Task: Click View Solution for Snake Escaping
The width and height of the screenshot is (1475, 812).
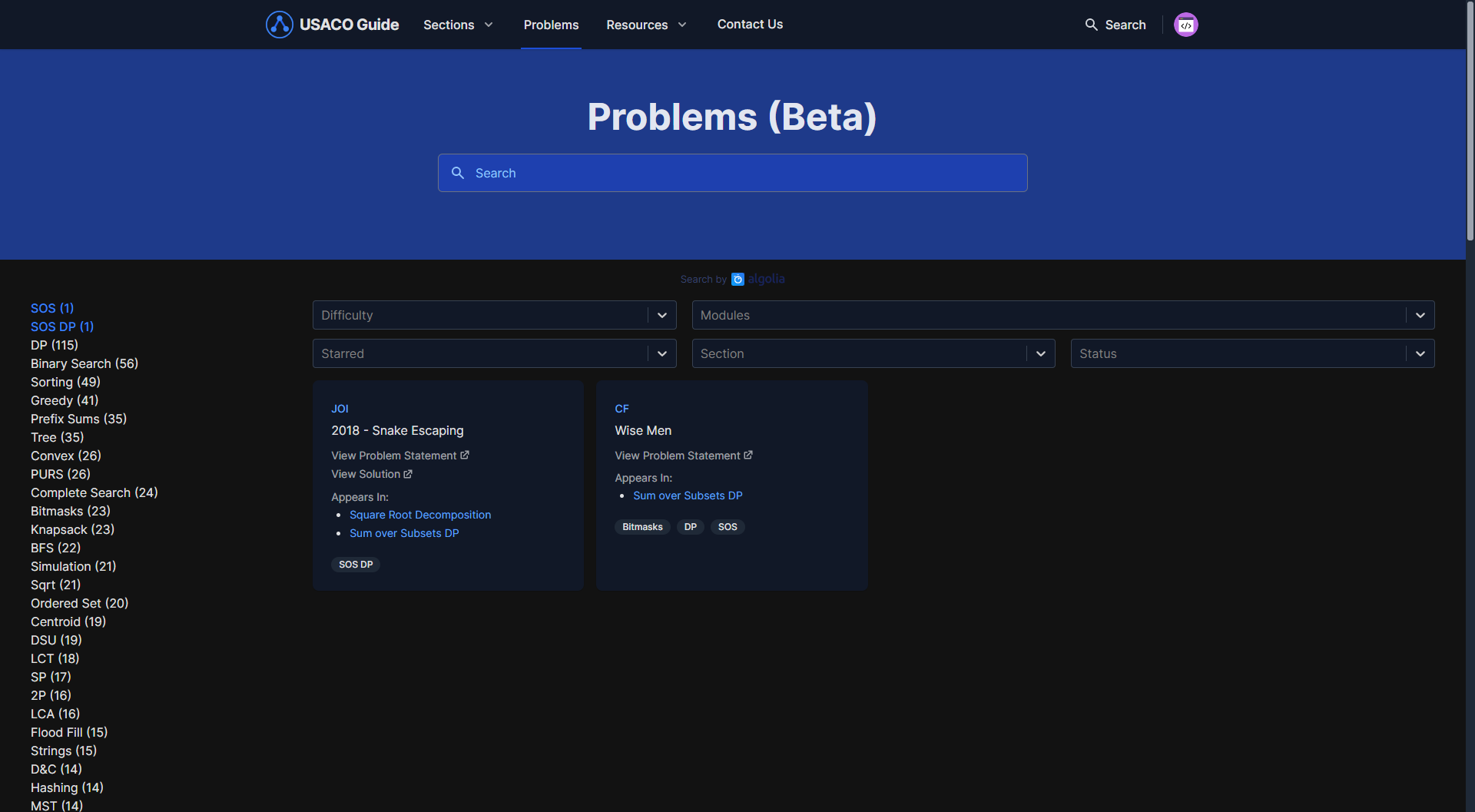Action: pos(366,474)
